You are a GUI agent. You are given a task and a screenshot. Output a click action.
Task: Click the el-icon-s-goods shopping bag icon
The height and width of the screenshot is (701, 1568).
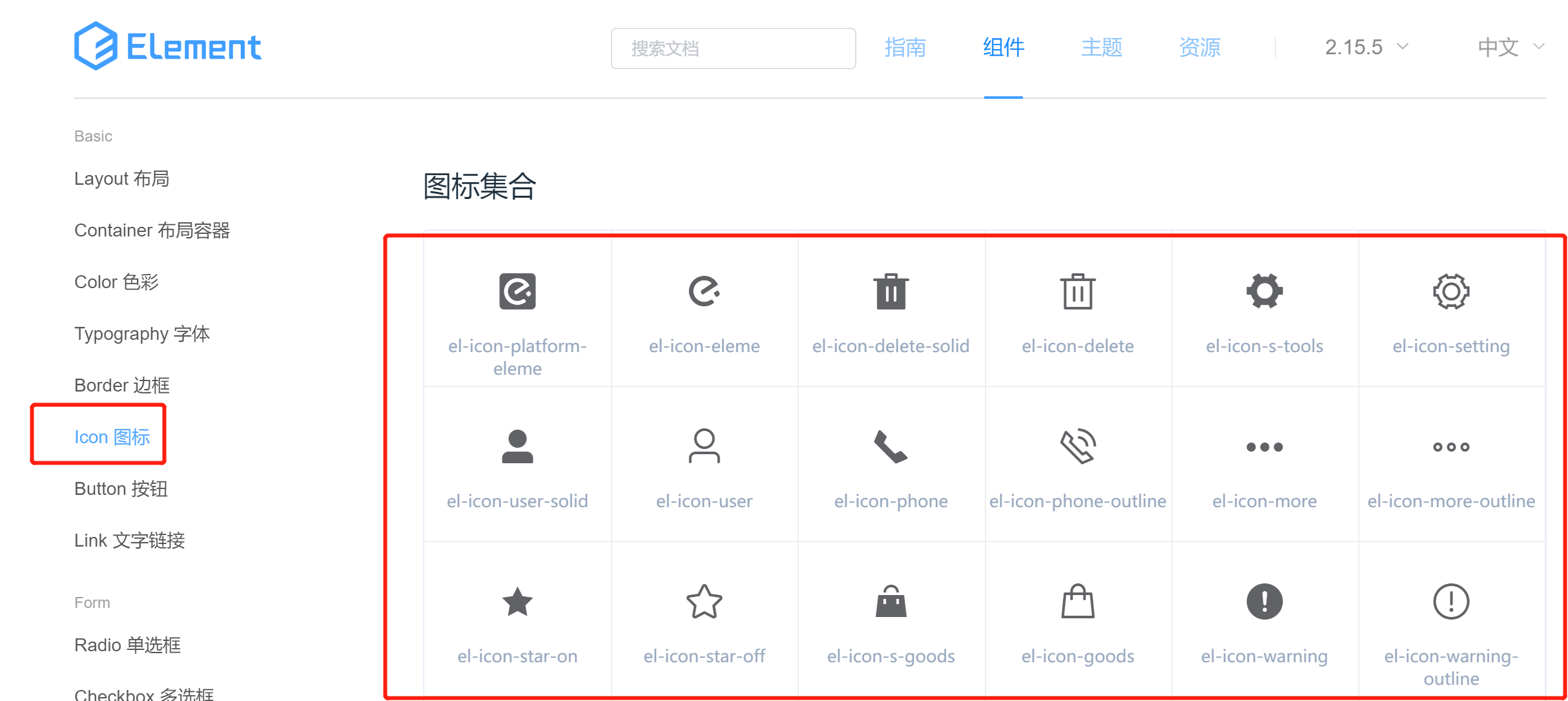tap(891, 602)
